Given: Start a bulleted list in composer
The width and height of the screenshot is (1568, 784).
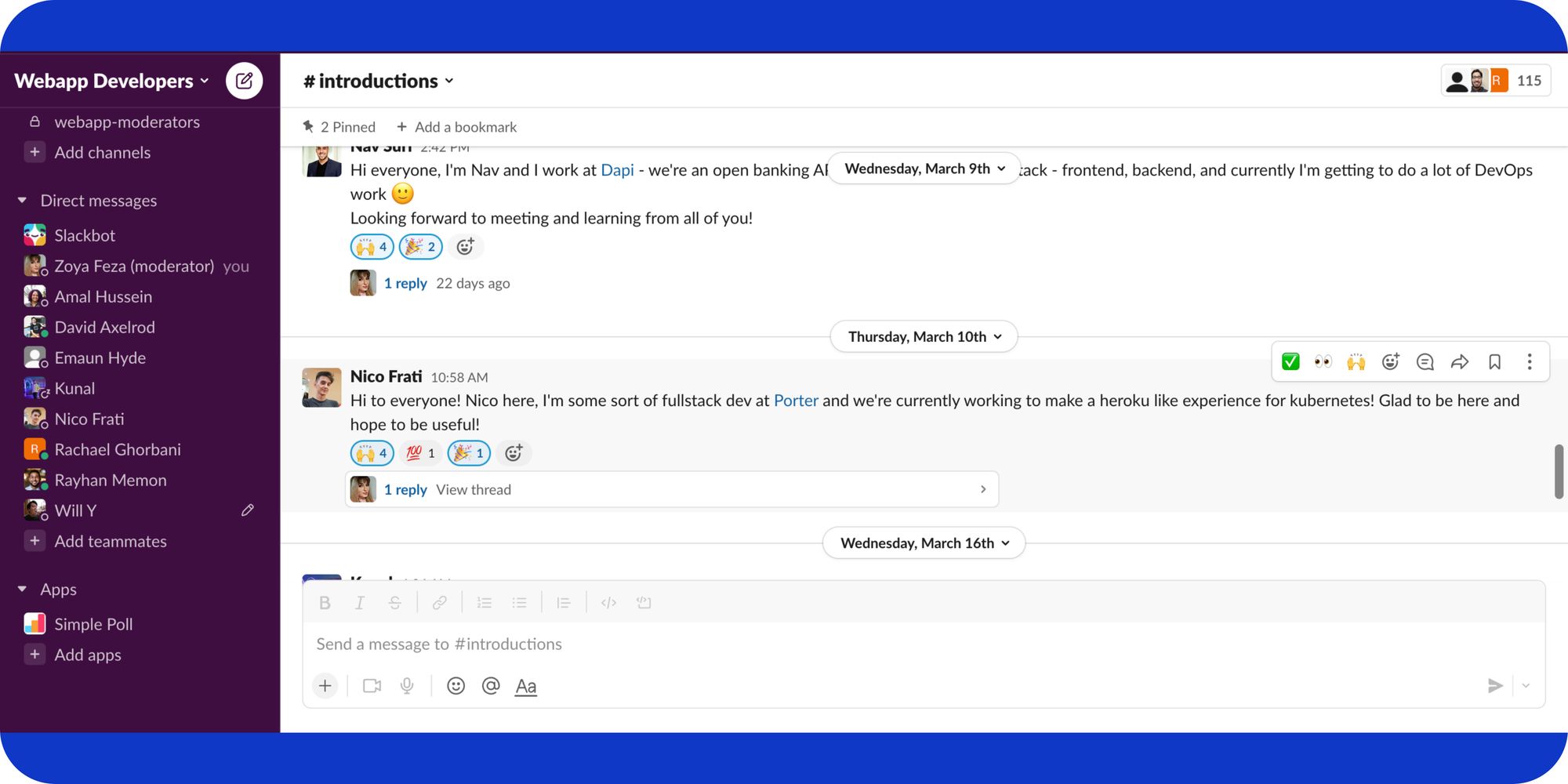Looking at the screenshot, I should pos(519,603).
